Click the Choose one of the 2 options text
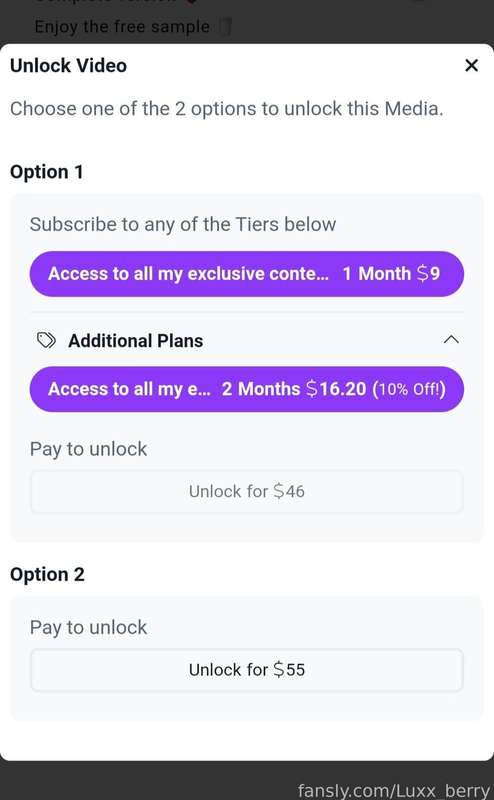Image resolution: width=494 pixels, height=800 pixels. (x=227, y=109)
